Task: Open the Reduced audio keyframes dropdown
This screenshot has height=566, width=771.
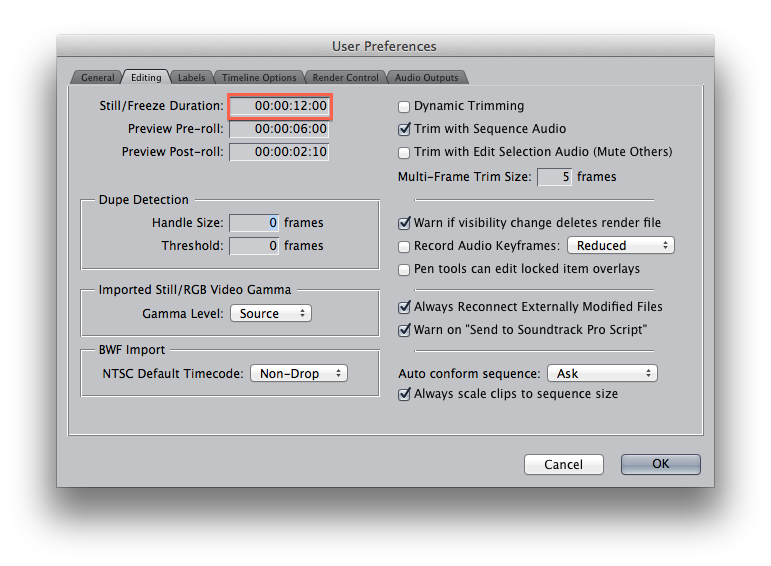Action: [620, 245]
